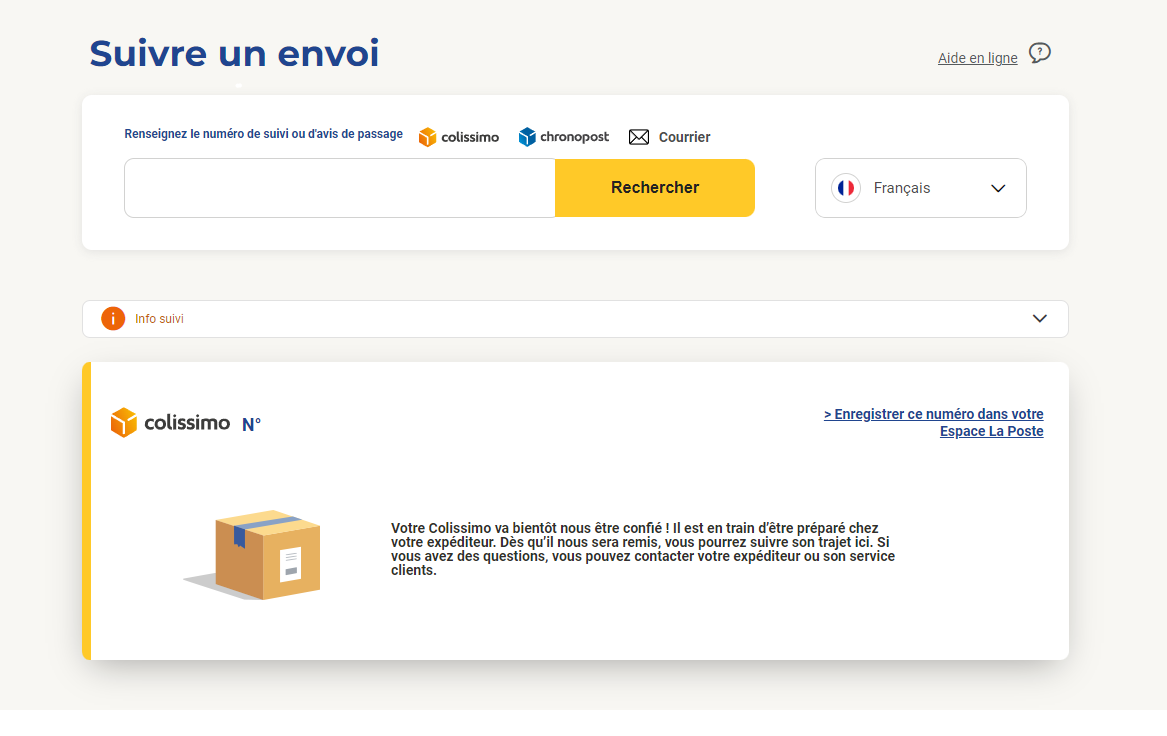
Task: Click the Courrier text label
Action: (x=685, y=137)
